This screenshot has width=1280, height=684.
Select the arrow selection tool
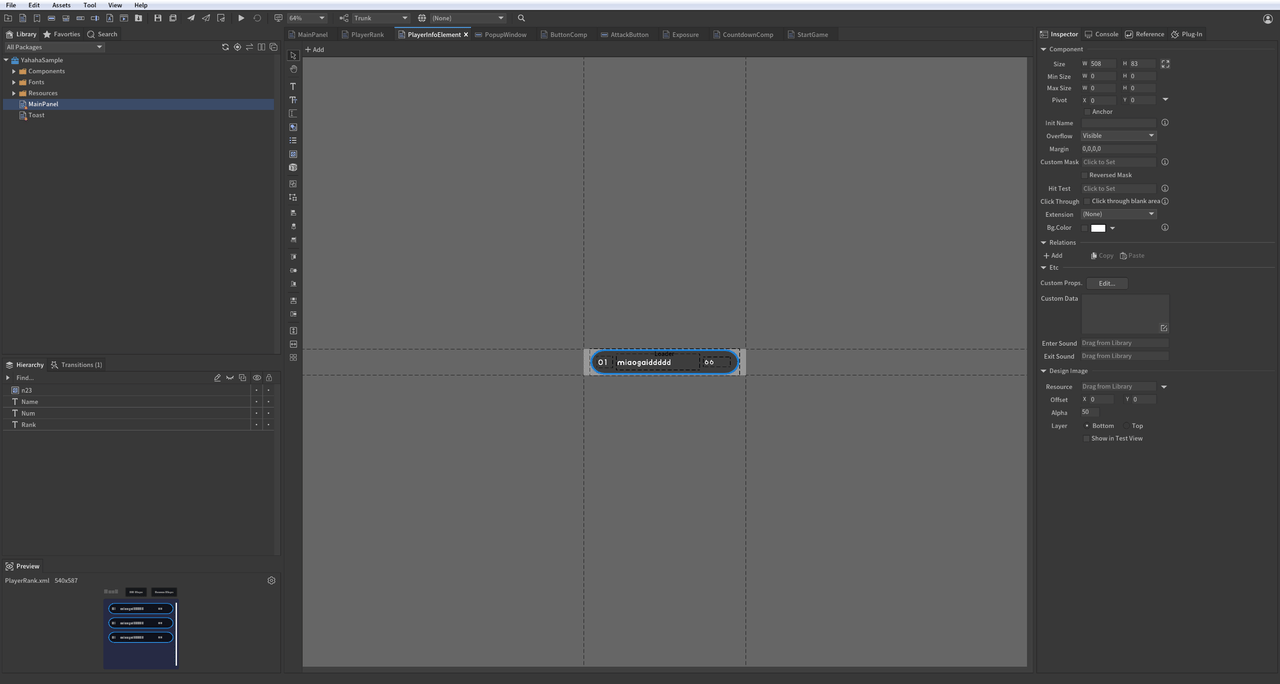[293, 56]
